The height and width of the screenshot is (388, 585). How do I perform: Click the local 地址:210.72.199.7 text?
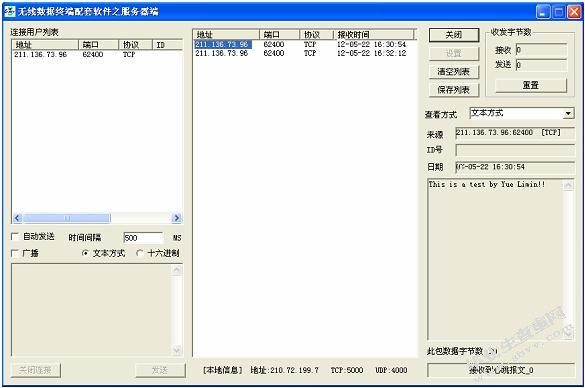point(284,370)
